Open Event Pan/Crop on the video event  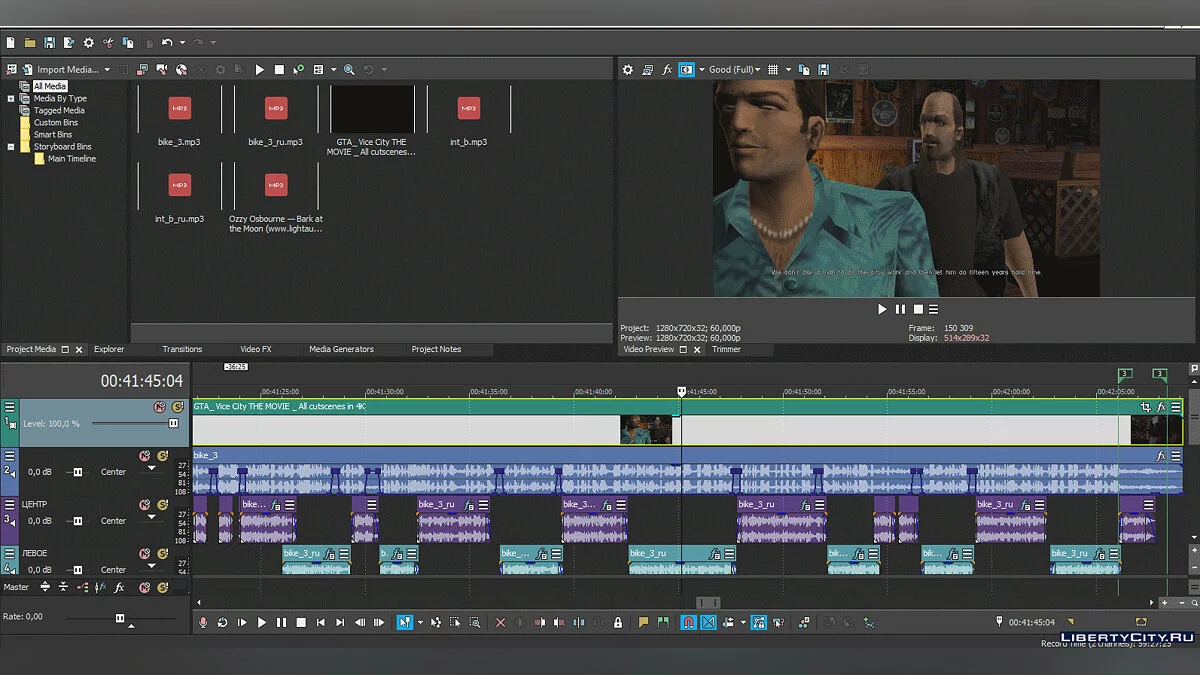1145,407
